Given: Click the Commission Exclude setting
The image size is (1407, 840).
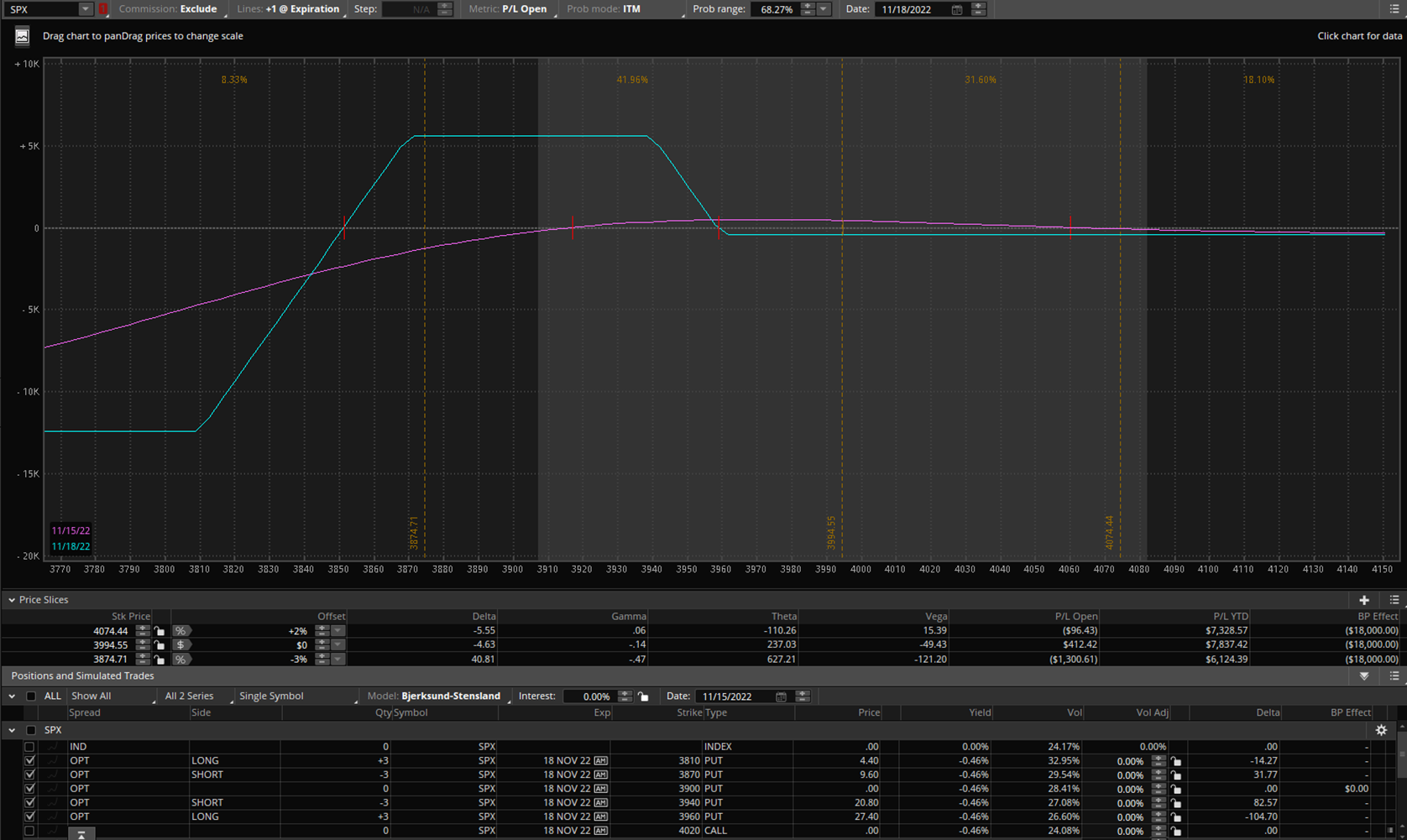Looking at the screenshot, I should (198, 9).
